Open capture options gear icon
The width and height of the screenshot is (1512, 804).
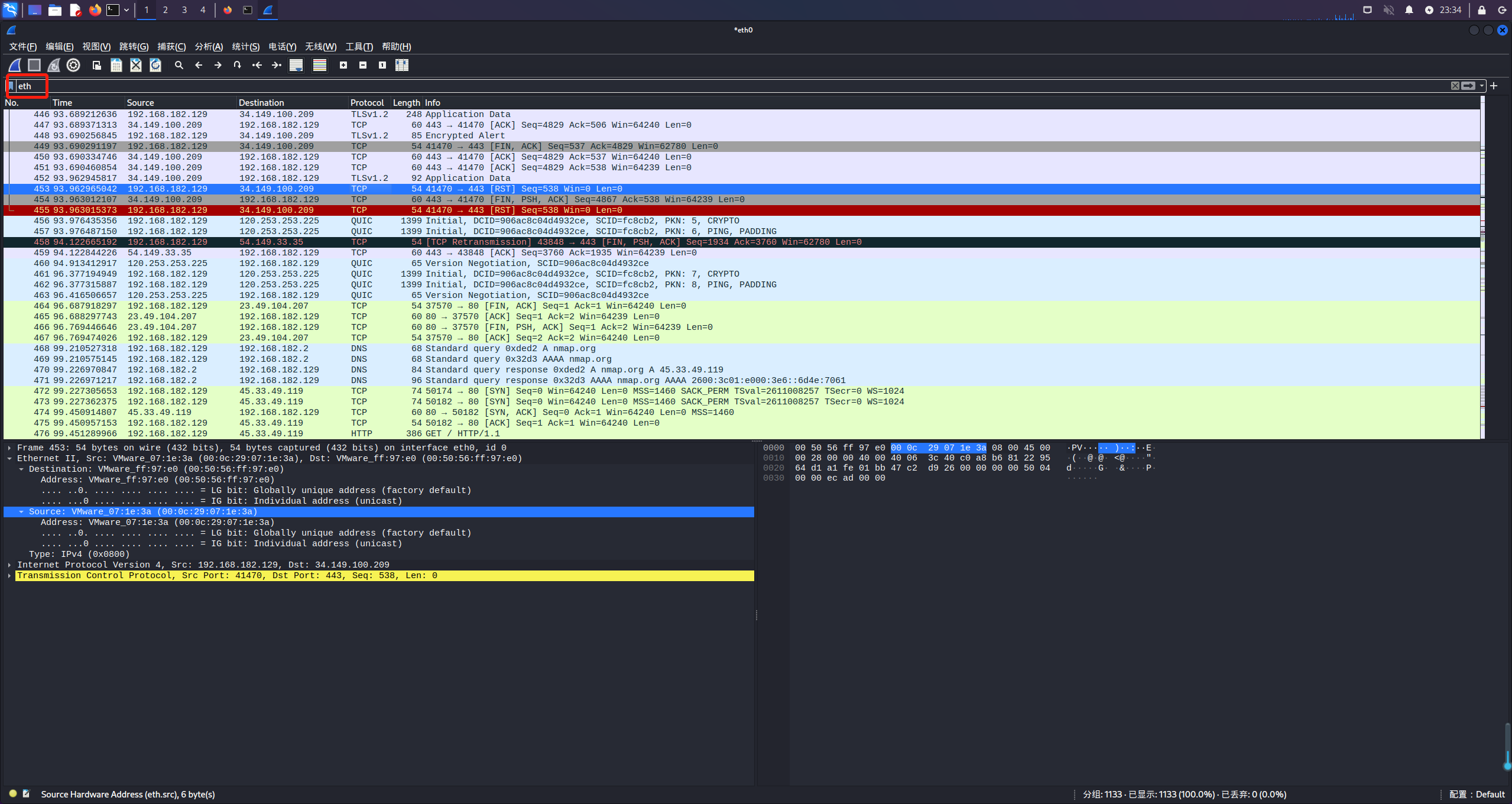click(x=73, y=65)
